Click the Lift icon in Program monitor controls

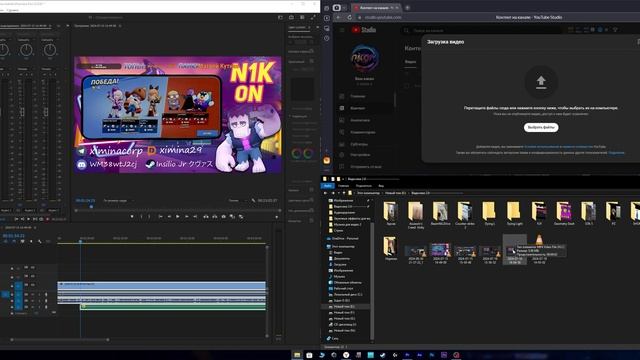coord(206,216)
